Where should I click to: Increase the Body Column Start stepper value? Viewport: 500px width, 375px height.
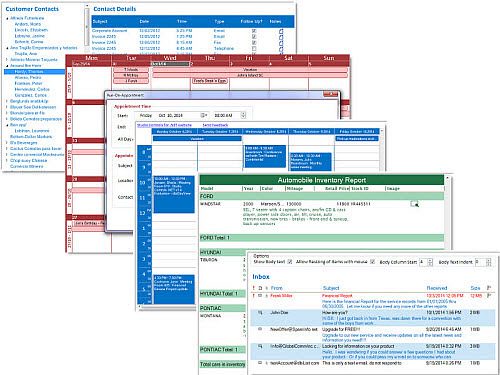430,260
